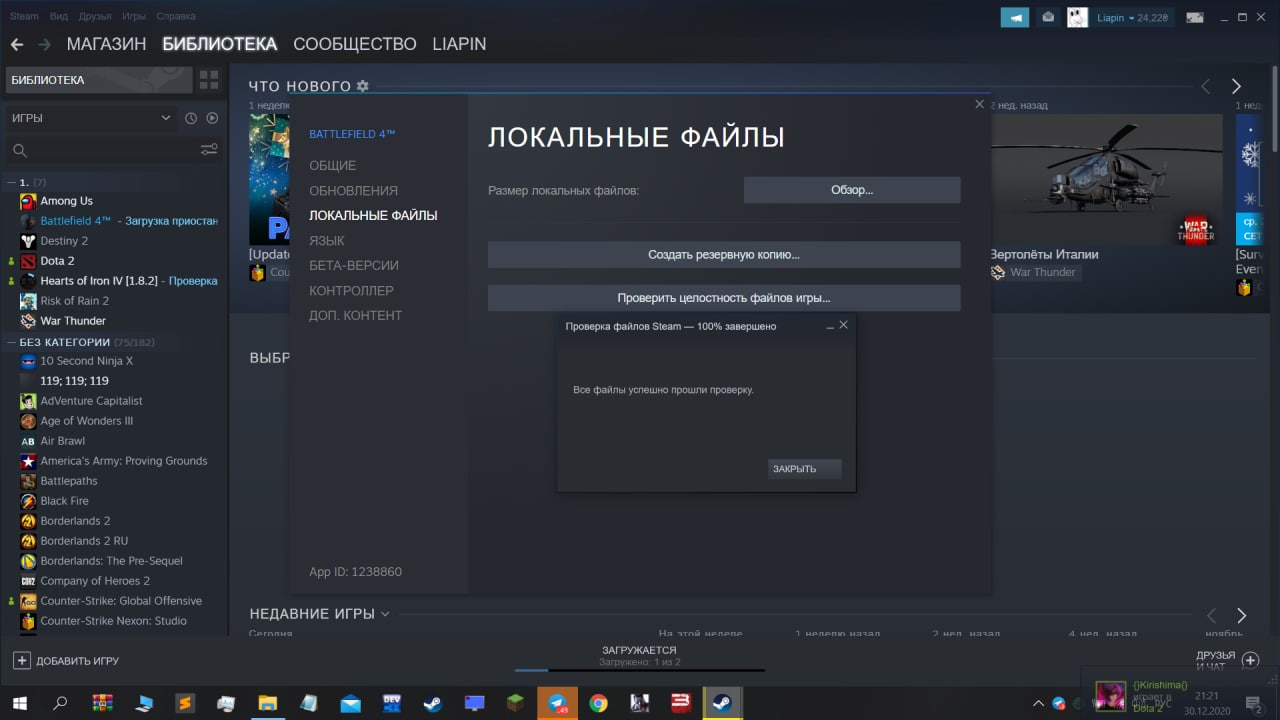Screen dimensions: 1280x720
Task: Open Big Picture mode icon
Action: pos(1194,17)
